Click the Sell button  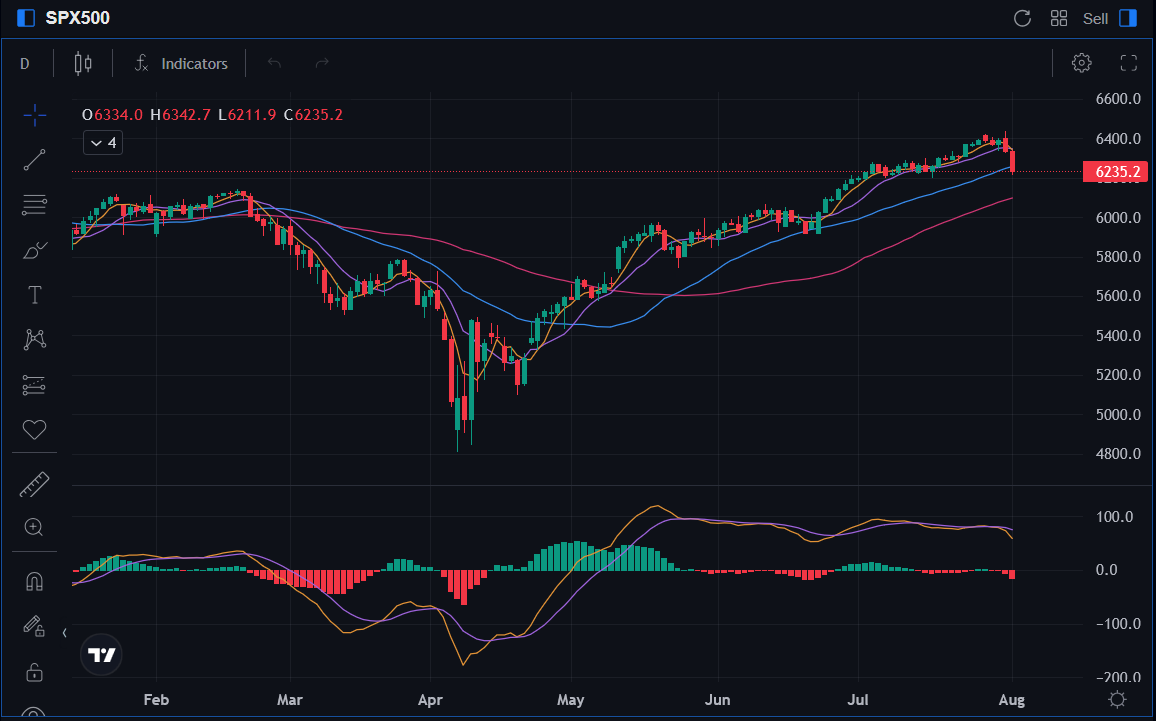pos(1096,18)
